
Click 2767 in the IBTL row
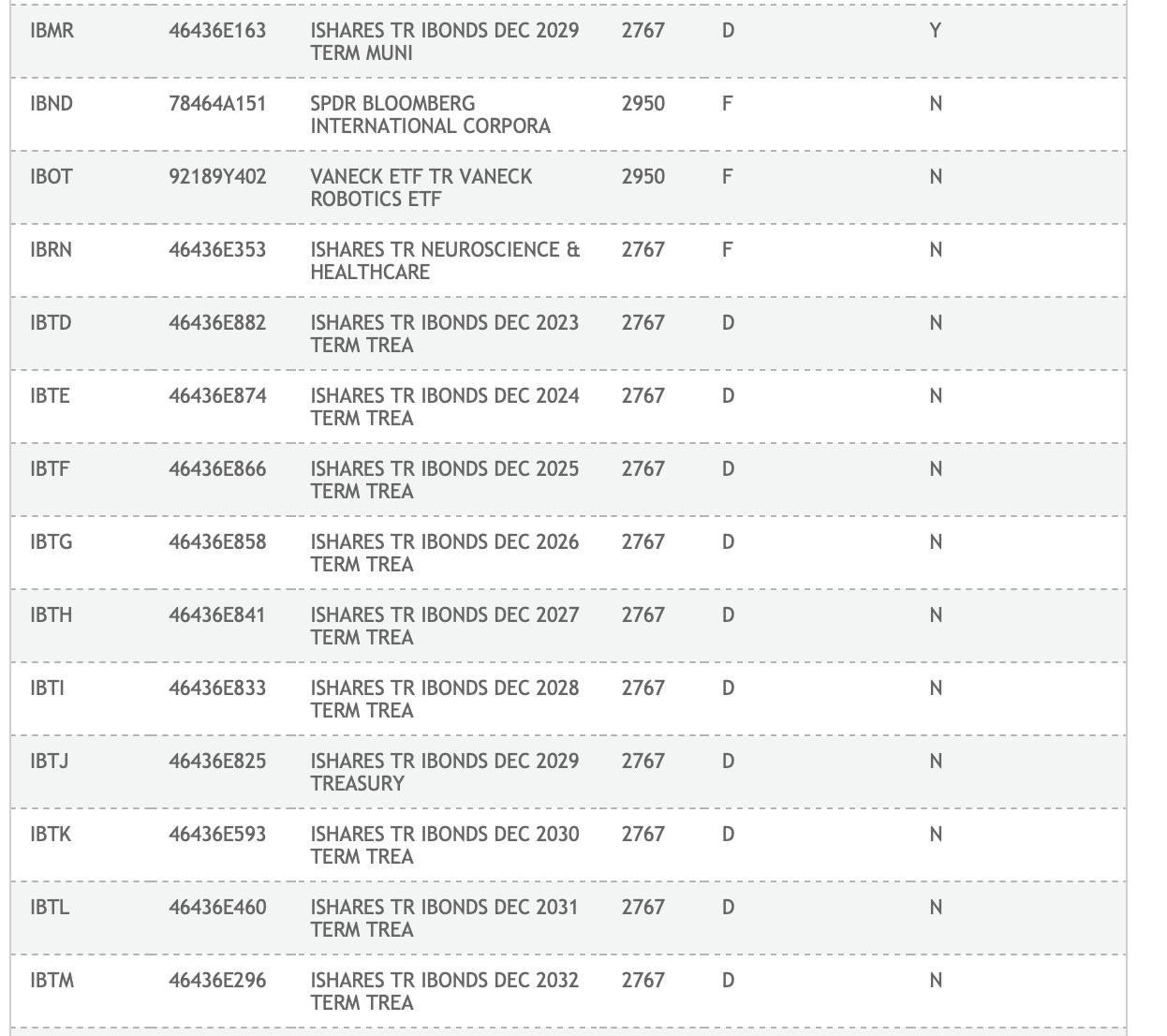point(643,907)
